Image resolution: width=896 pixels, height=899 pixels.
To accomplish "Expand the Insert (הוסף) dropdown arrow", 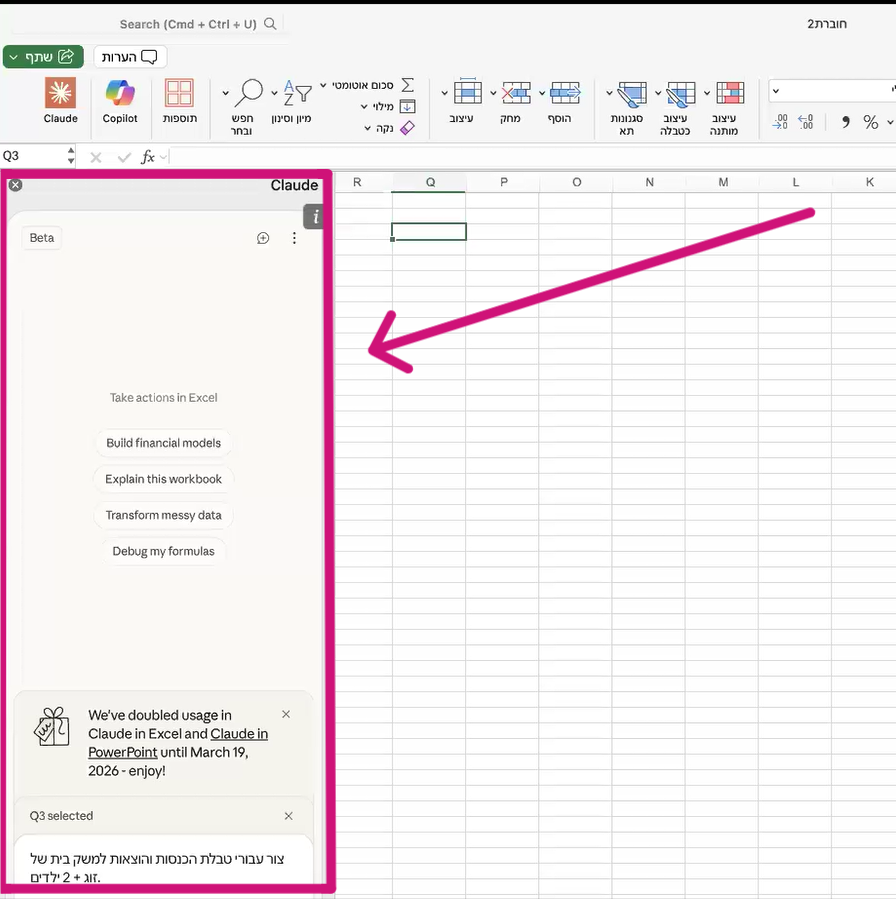I will (542, 93).
